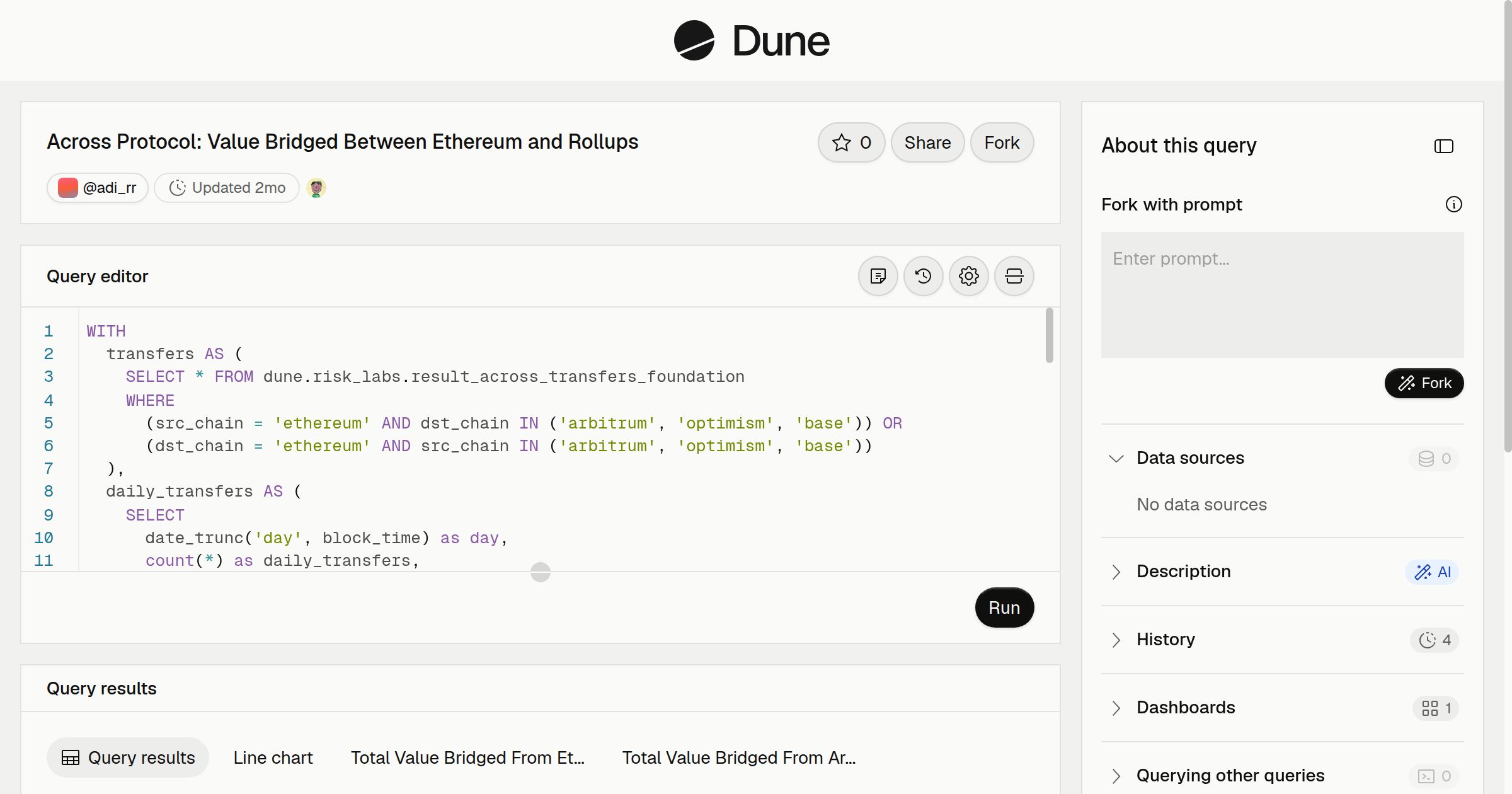Click Querying other queries count badge
The height and width of the screenshot is (794, 1512).
click(1434, 776)
